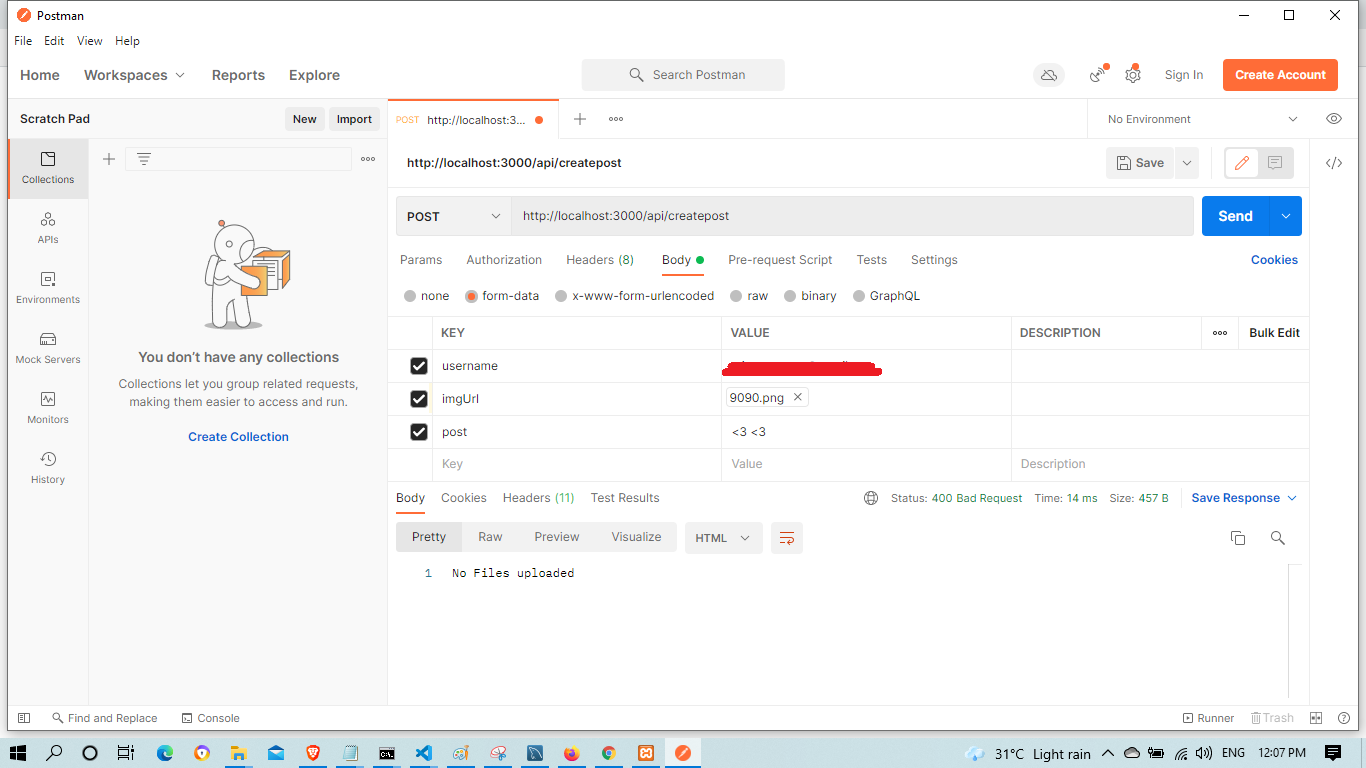This screenshot has width=1366, height=768.
Task: Select the GraphQL body radio option
Action: (x=858, y=296)
